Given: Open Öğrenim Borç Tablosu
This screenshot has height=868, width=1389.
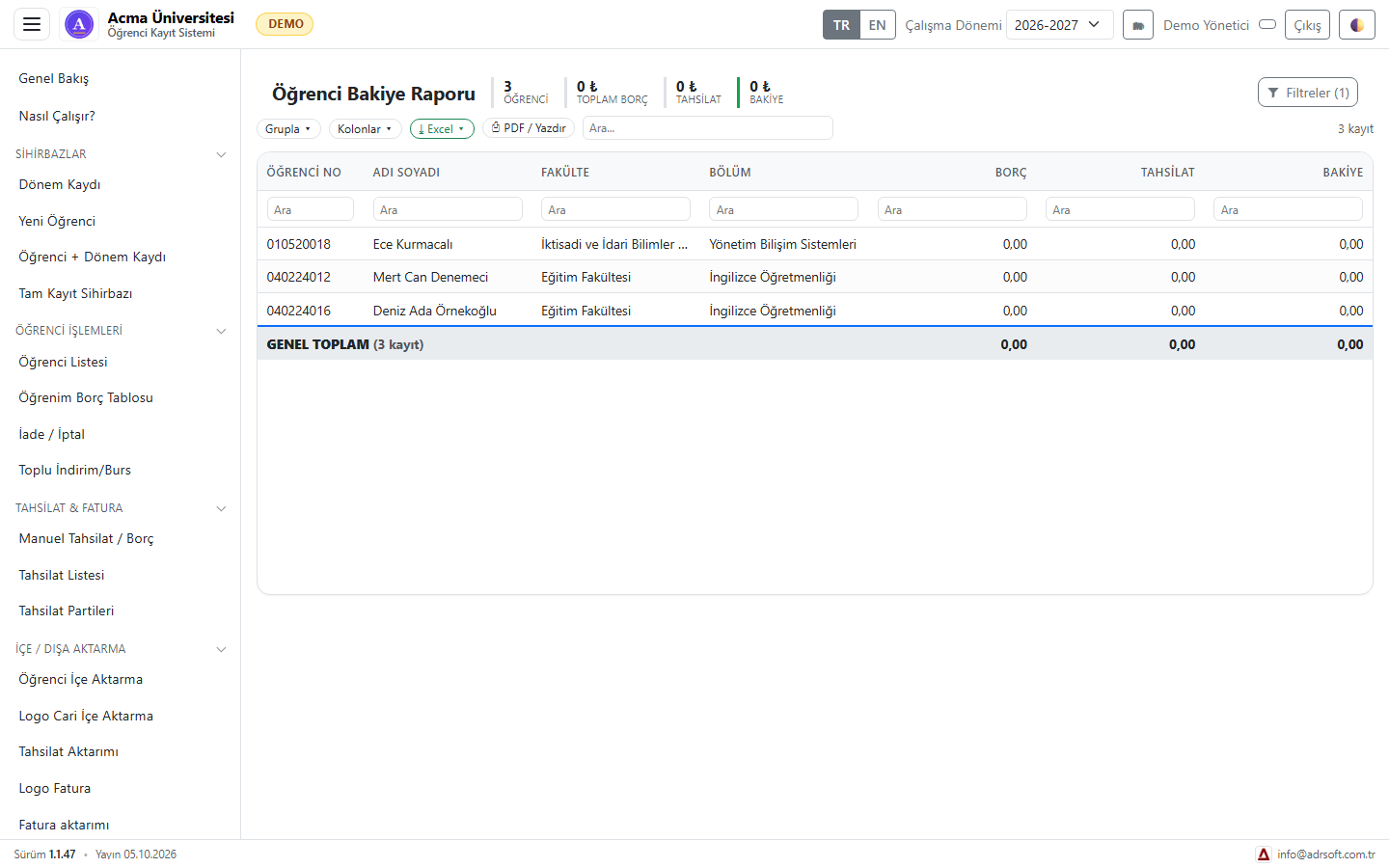Looking at the screenshot, I should [86, 397].
